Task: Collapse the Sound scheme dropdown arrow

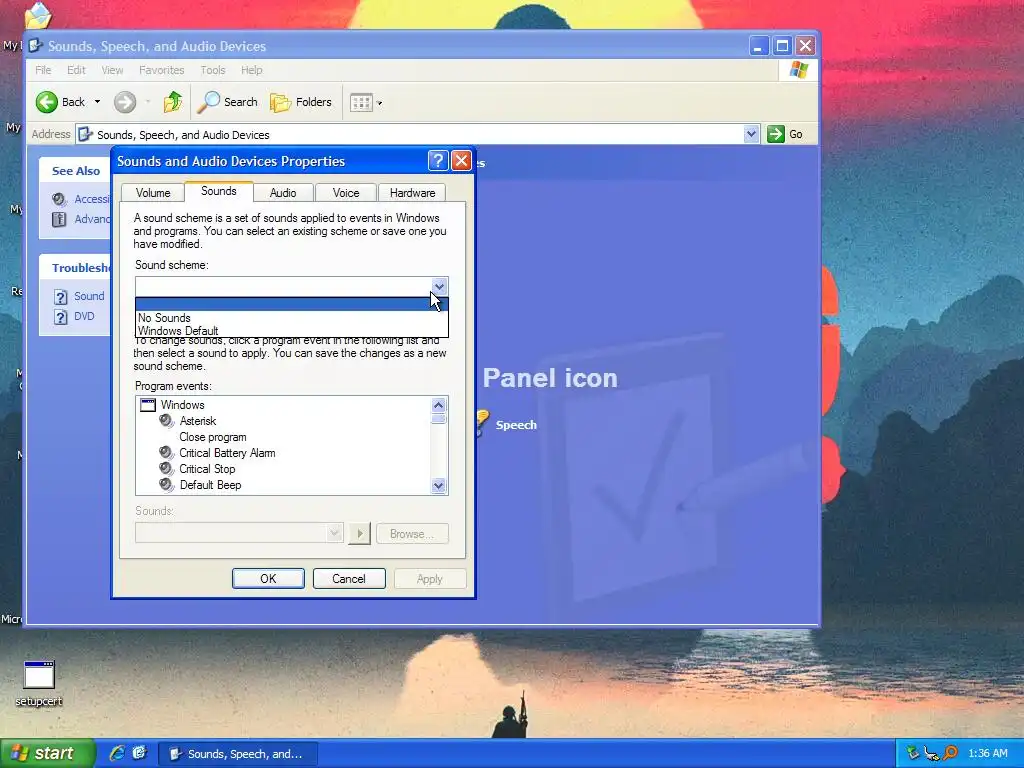Action: [x=439, y=286]
